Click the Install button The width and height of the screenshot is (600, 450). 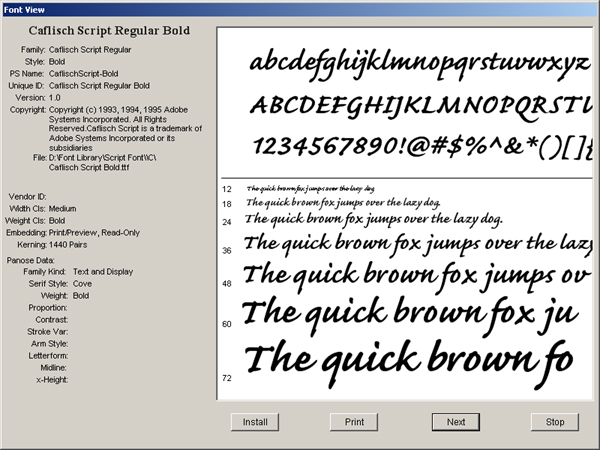(x=255, y=422)
